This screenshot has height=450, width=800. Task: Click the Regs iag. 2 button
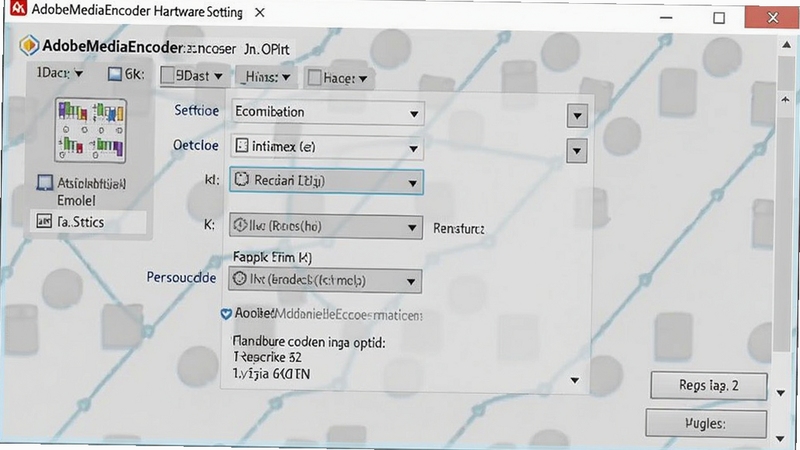point(709,385)
